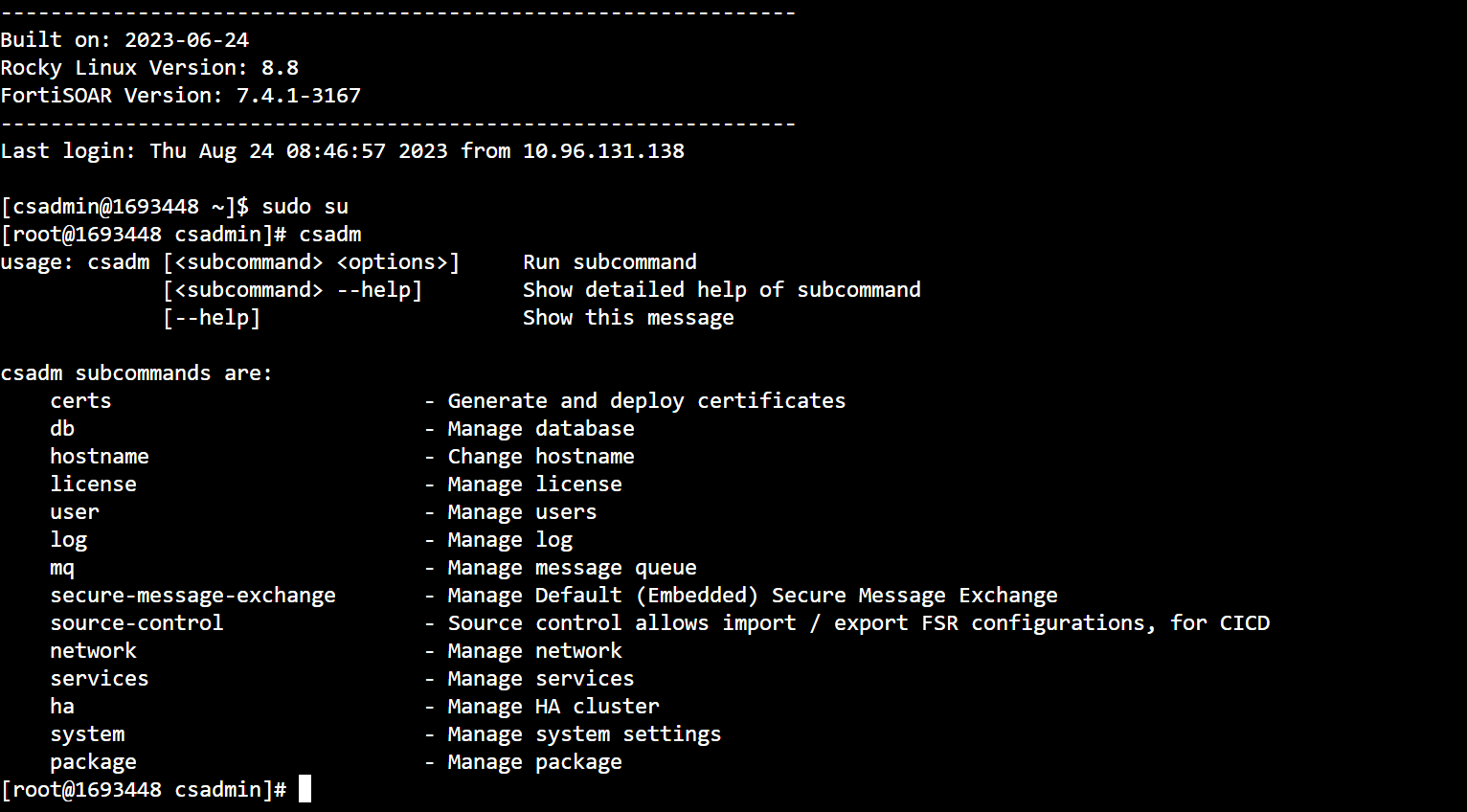Click the IP address 10.96.131.138
Image resolution: width=1467 pixels, height=812 pixels.
[x=603, y=150]
